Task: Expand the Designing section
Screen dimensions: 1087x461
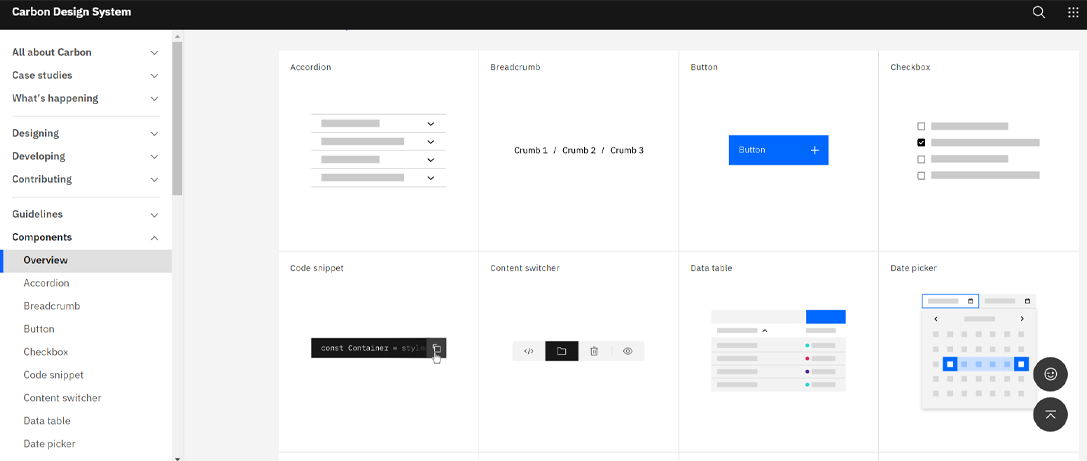Action: coord(86,133)
